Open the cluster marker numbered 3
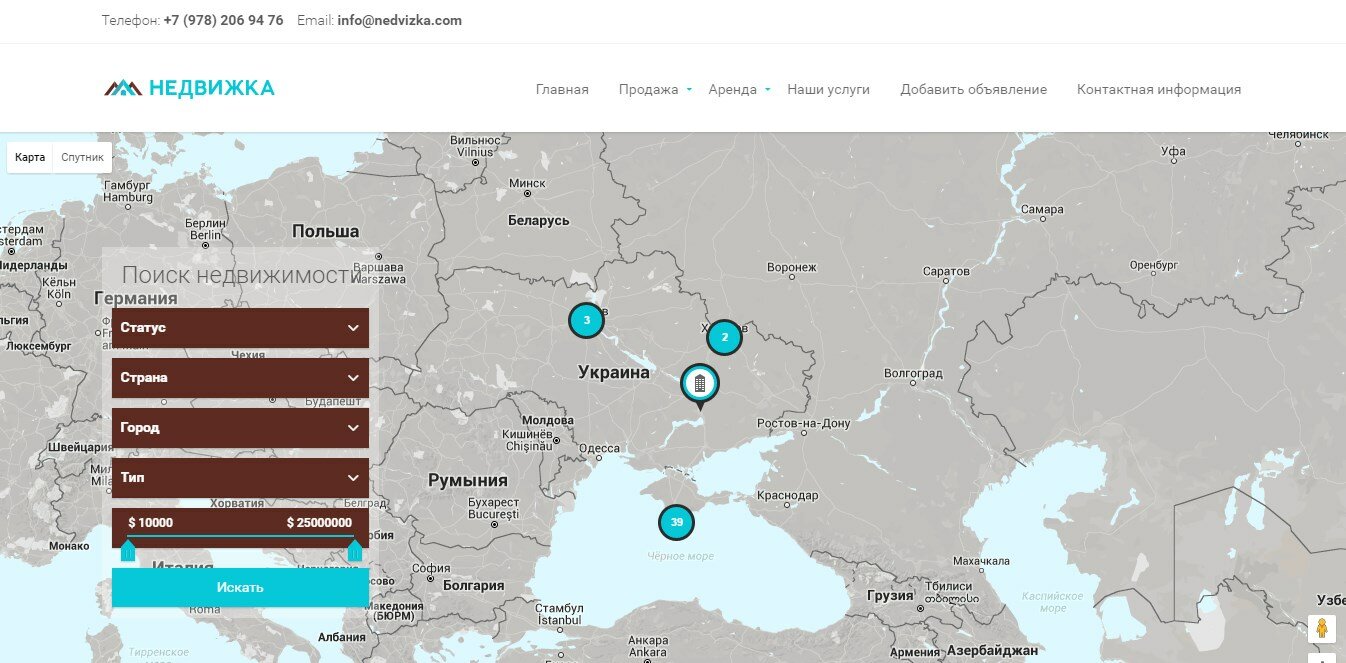 pyautogui.click(x=587, y=321)
